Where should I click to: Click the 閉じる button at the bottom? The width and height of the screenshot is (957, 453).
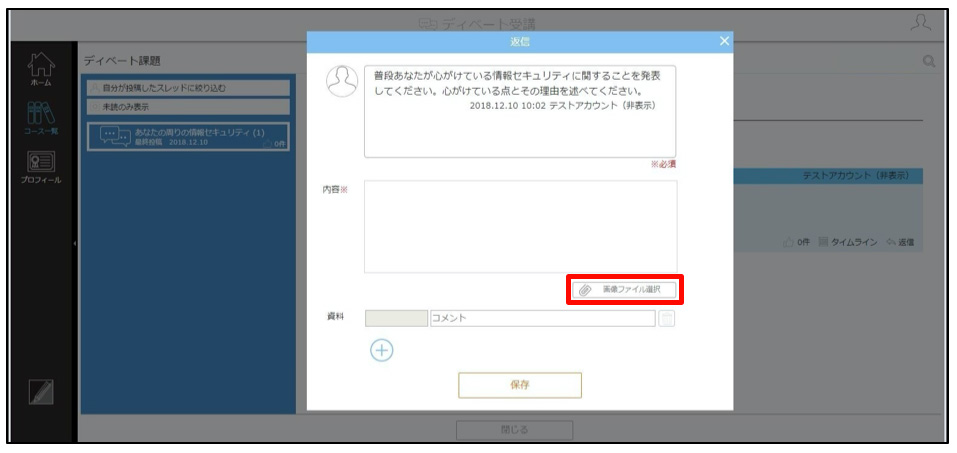pyautogui.click(x=515, y=430)
